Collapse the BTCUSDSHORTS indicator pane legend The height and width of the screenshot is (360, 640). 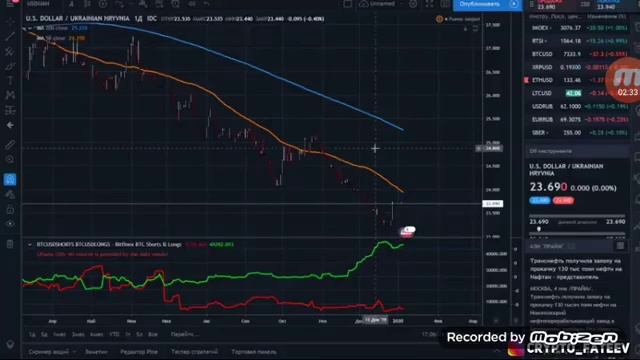click(29, 244)
